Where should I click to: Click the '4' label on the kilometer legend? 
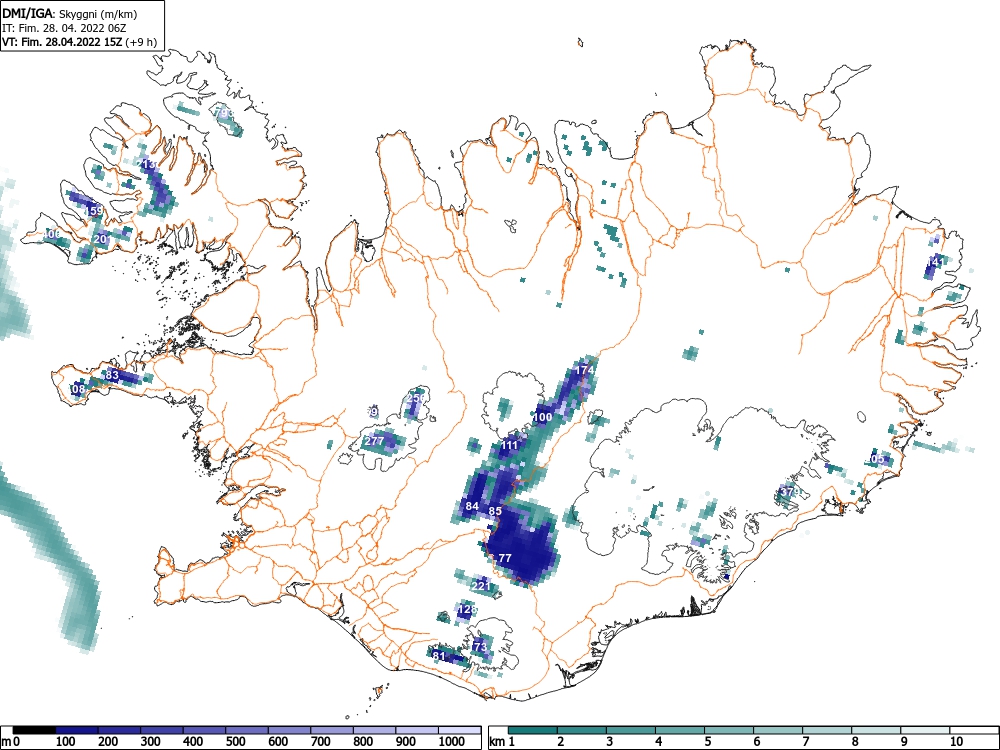click(x=659, y=742)
